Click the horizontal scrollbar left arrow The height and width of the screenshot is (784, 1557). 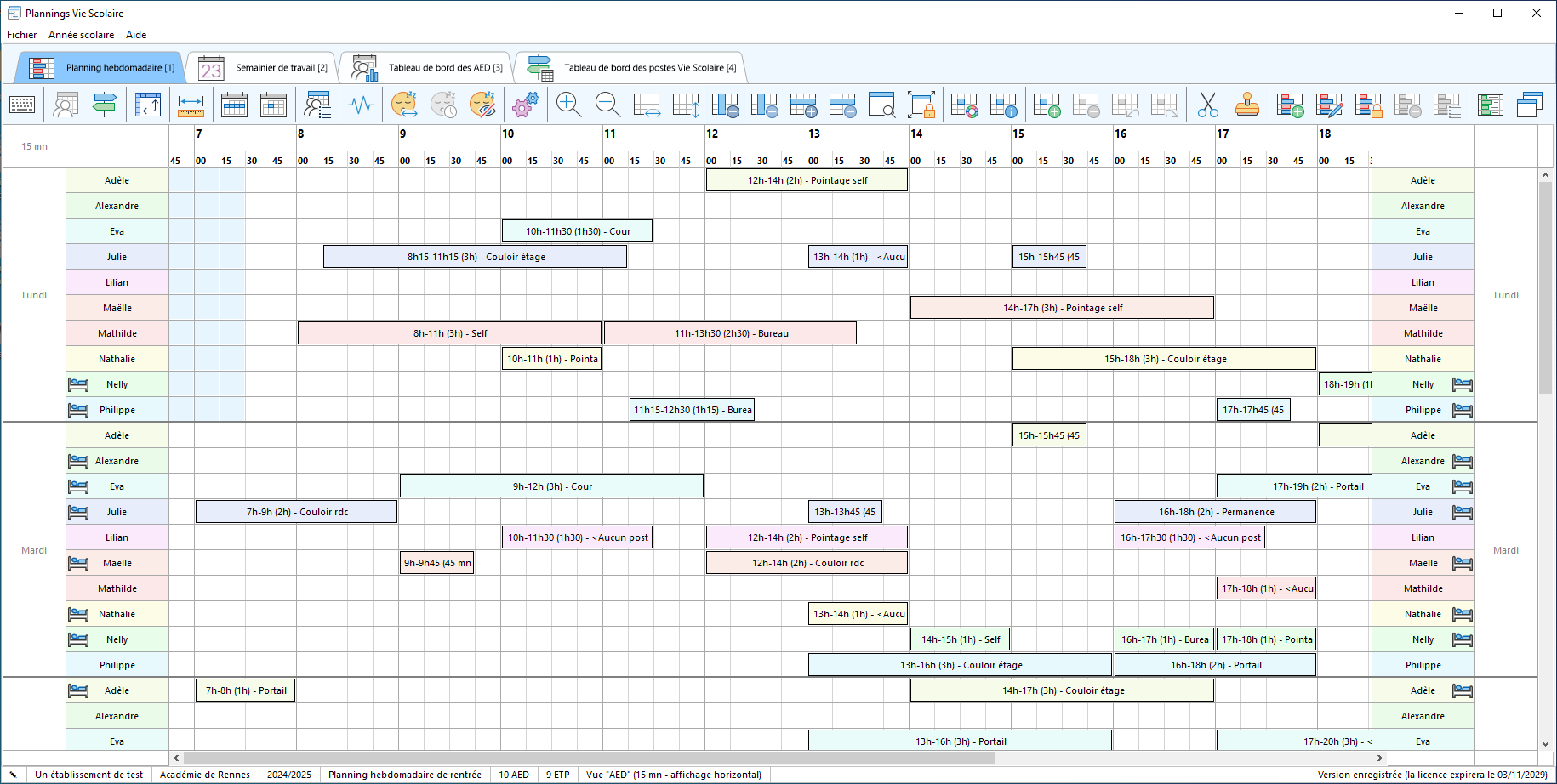click(176, 758)
